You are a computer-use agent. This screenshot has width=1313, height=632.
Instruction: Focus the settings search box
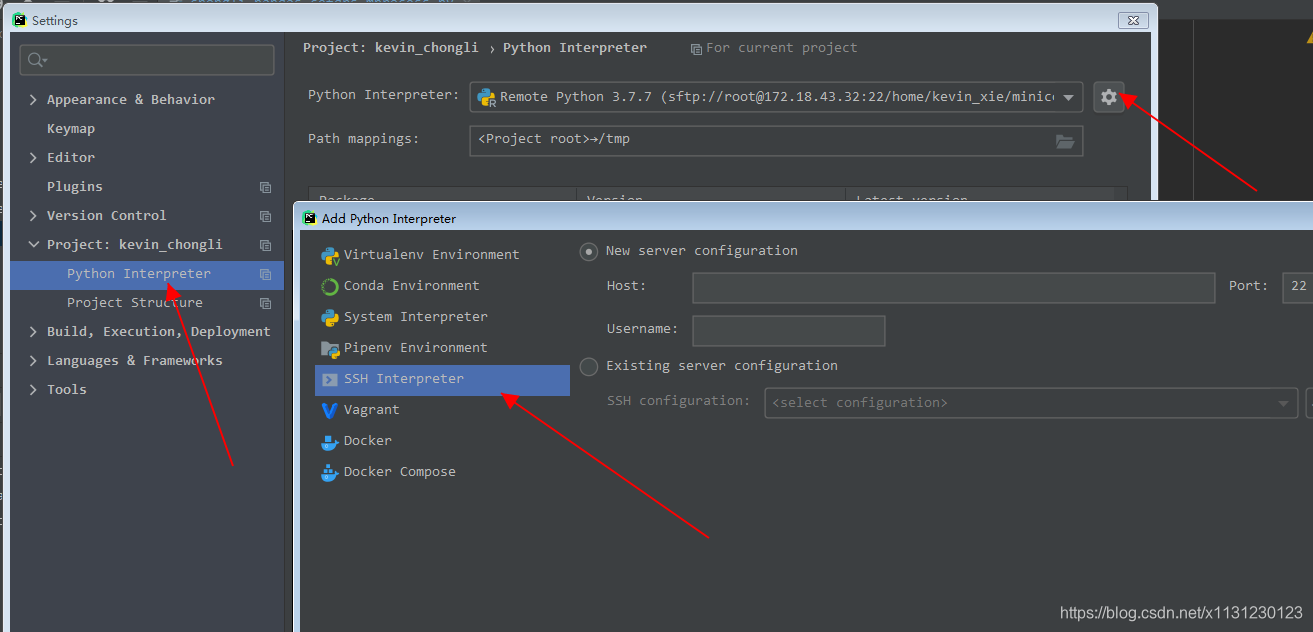(x=147, y=60)
